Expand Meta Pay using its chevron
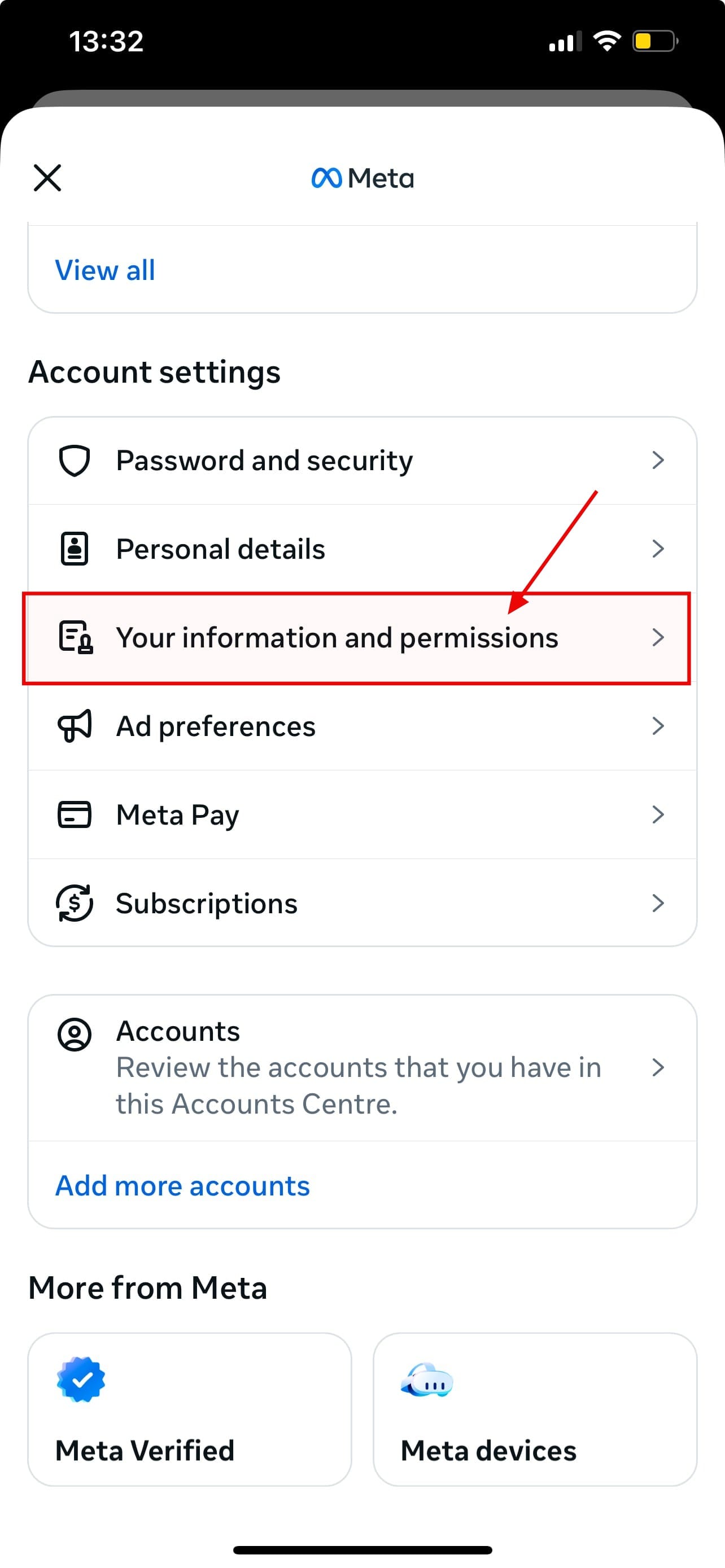Viewport: 725px width, 1568px height. [x=657, y=814]
